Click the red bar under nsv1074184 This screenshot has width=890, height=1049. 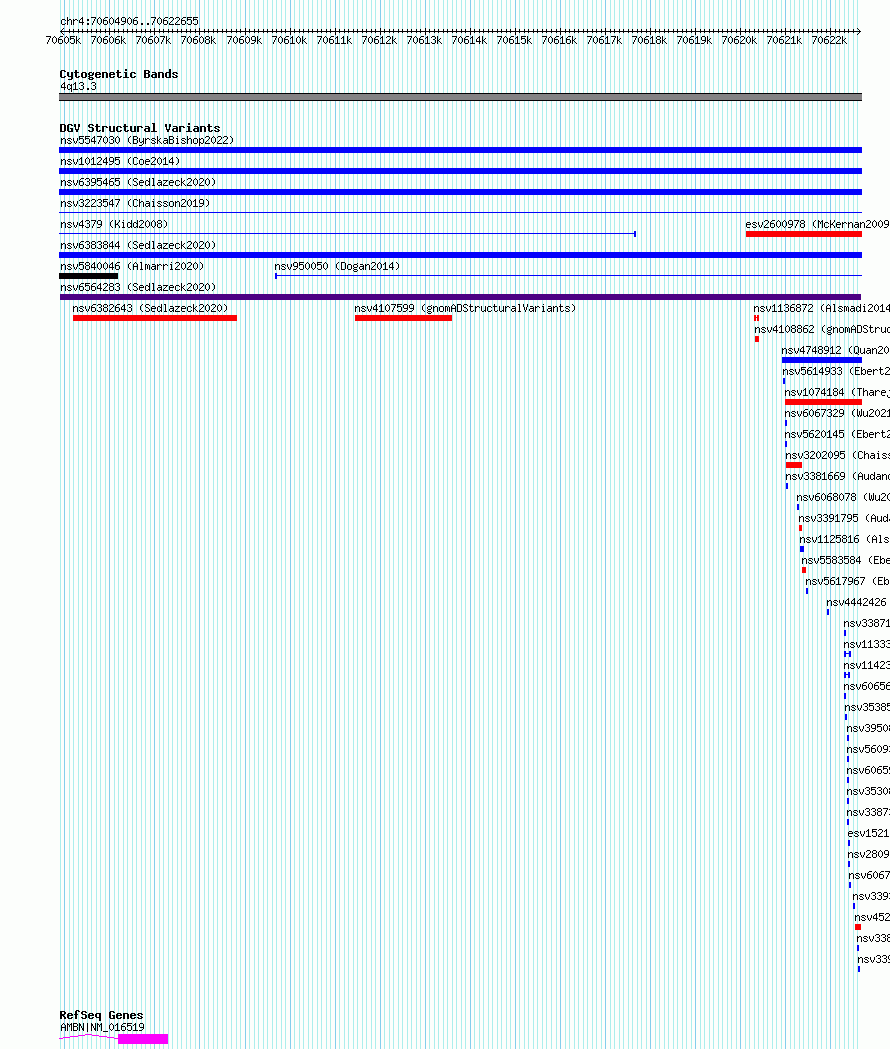pos(823,402)
